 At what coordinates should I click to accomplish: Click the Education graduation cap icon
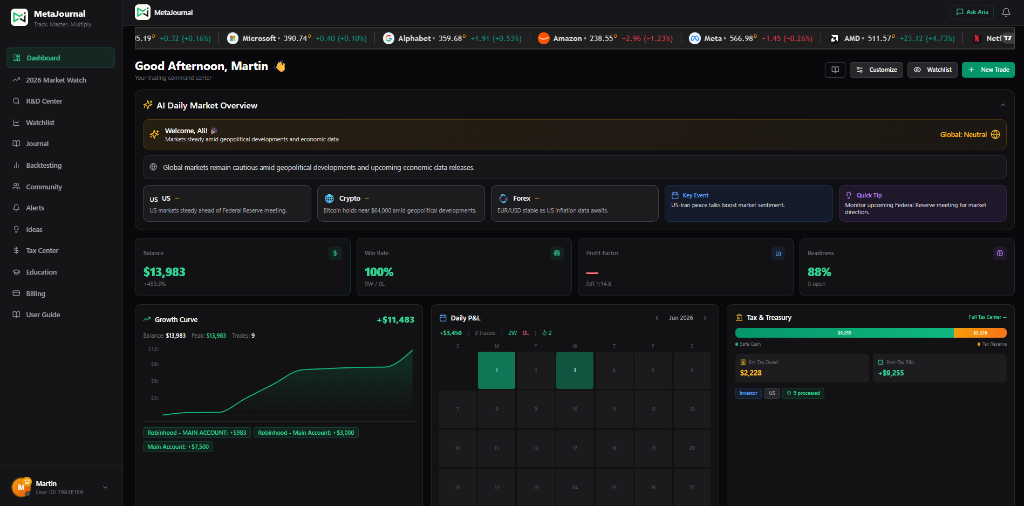click(x=16, y=272)
